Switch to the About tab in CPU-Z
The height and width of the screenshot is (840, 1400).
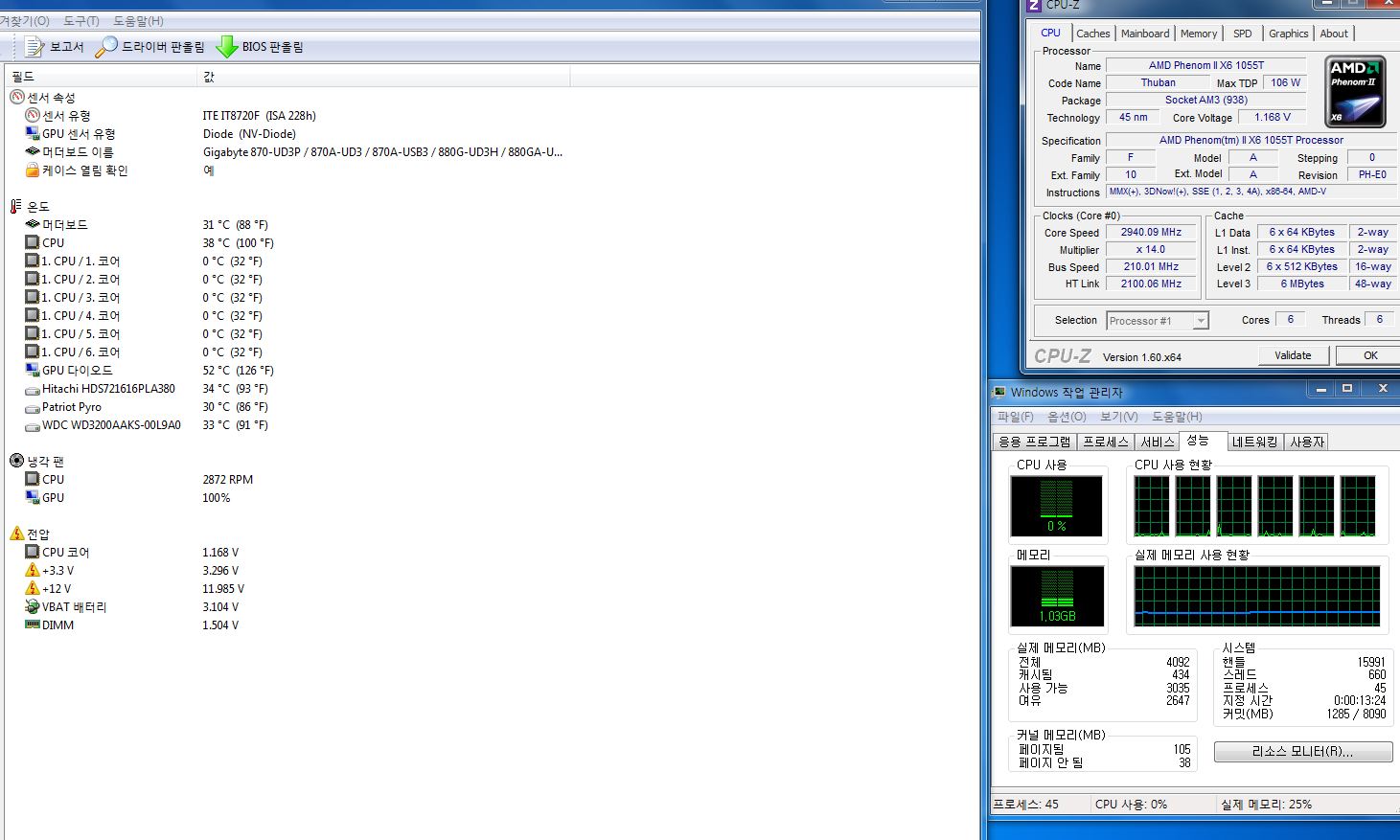[x=1334, y=34]
